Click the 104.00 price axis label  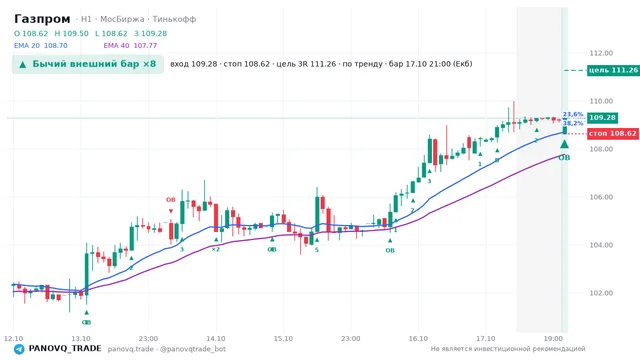point(601,245)
